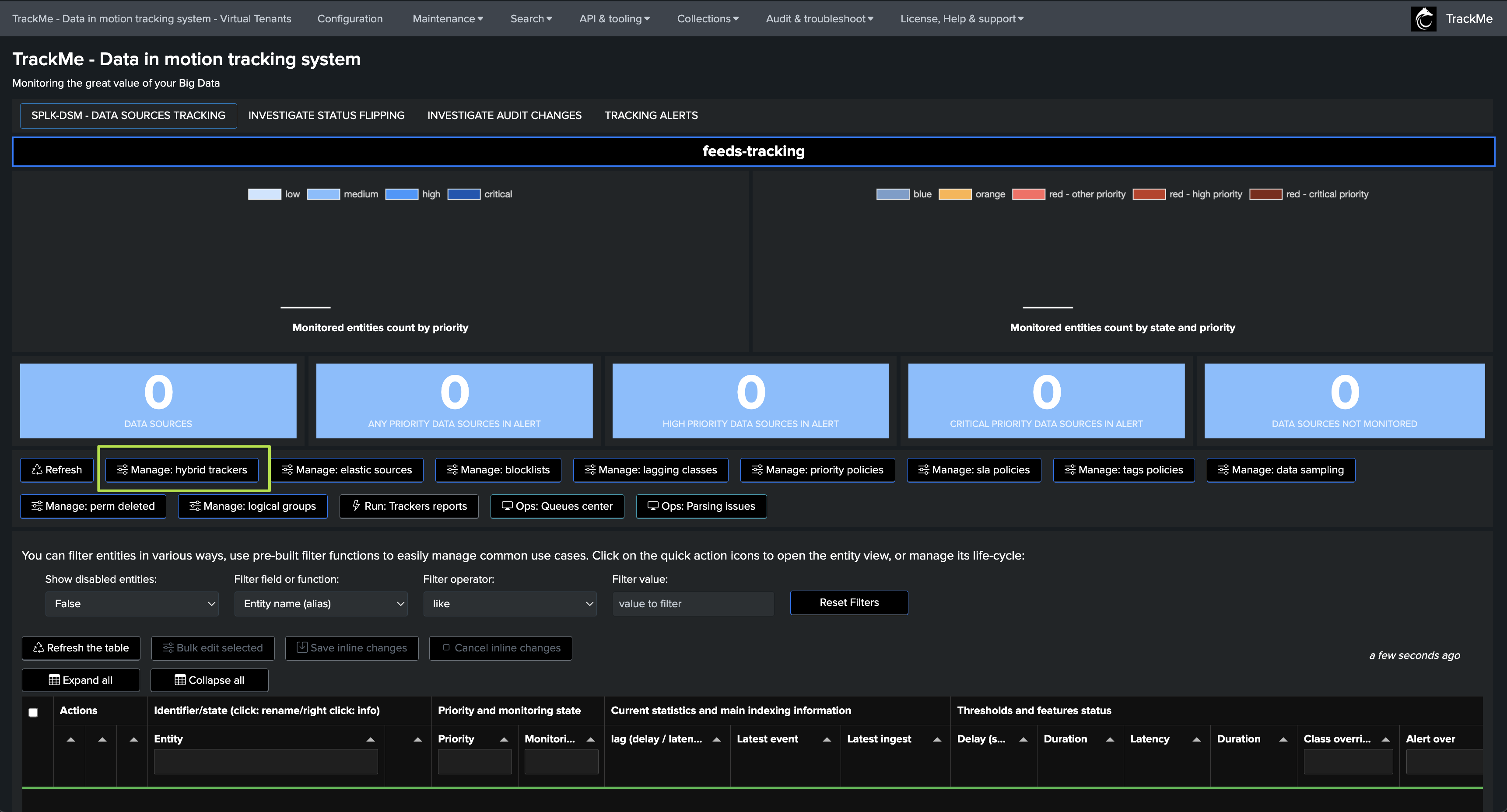
Task: Click sliders icon on Manage: blocklists
Action: point(452,470)
